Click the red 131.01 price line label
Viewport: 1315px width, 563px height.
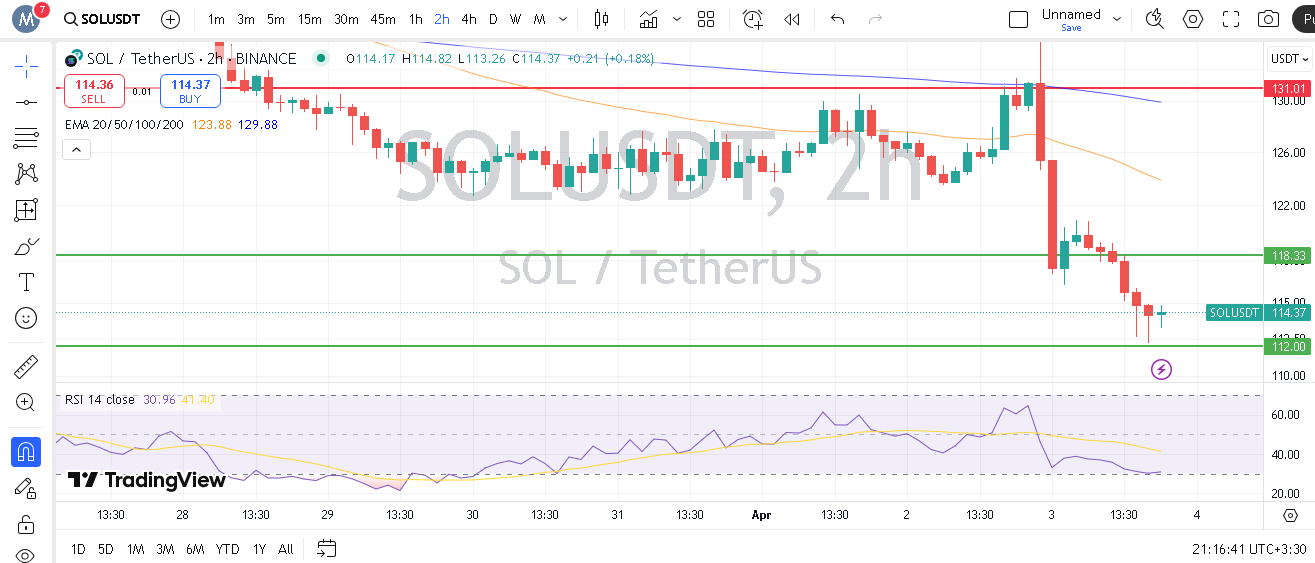point(1289,88)
